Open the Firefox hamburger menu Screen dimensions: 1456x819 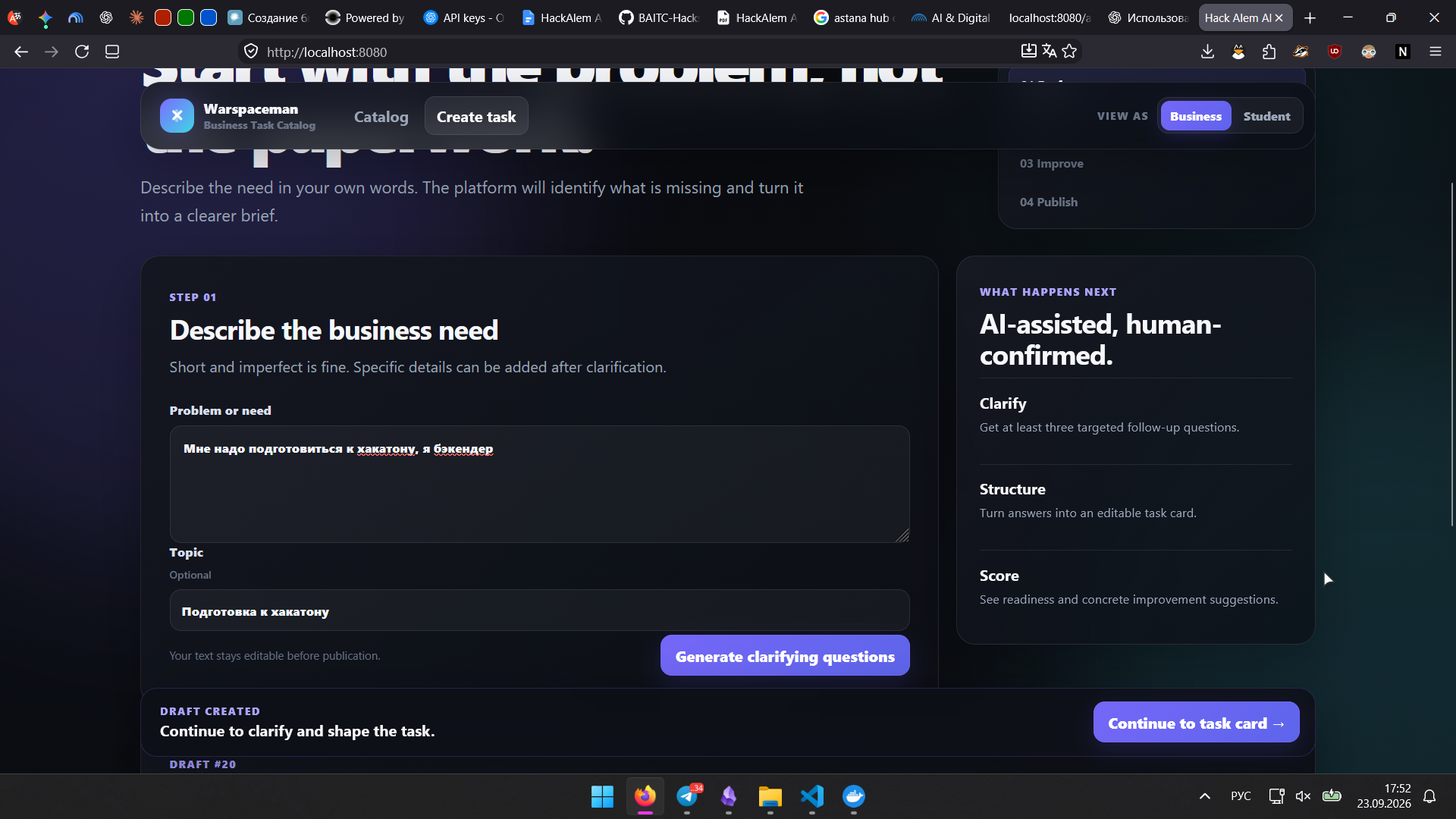pos(1435,52)
